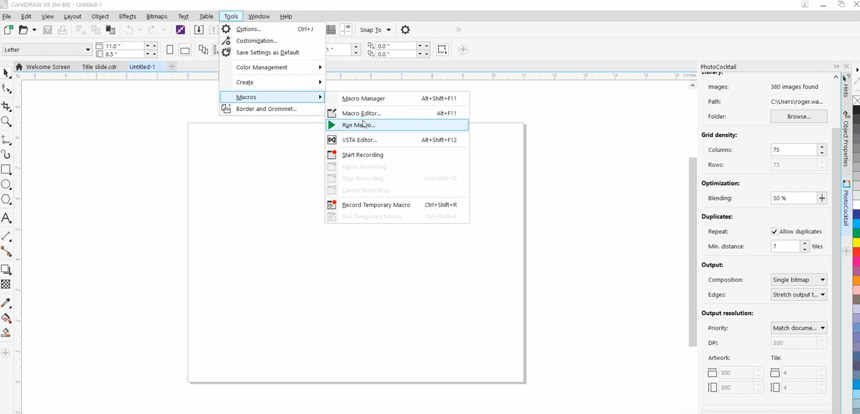
Task: Open VSTA Editor menu entry
Action: [397, 140]
